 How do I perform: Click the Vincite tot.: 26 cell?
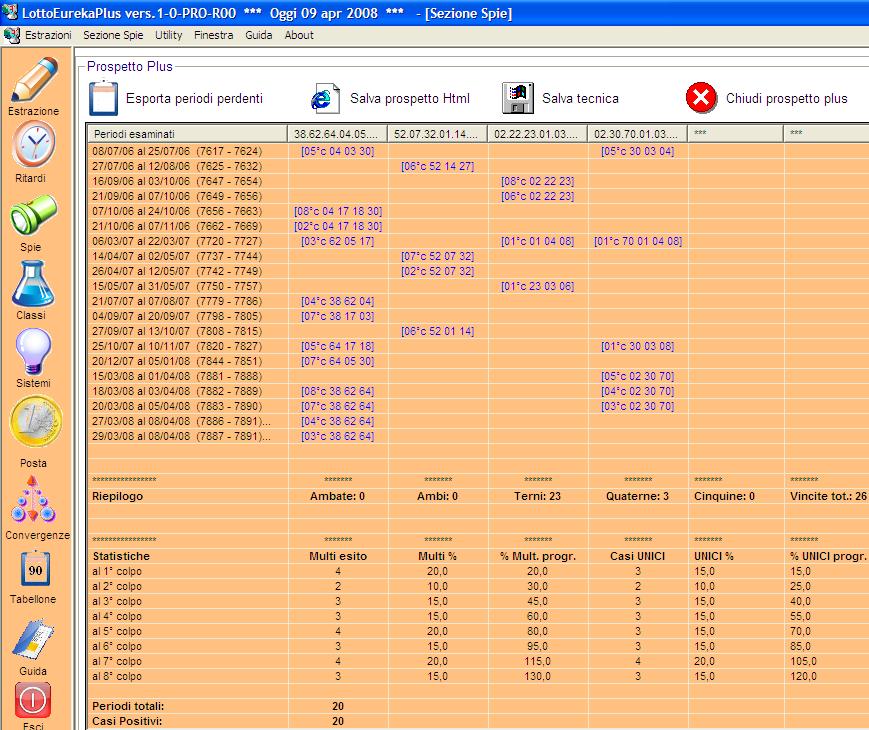(828, 496)
